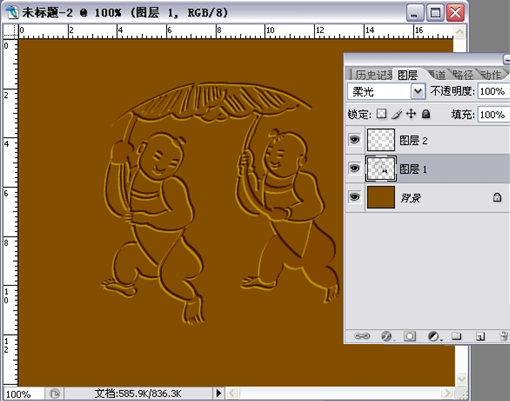This screenshot has height=401, width=510.
Task: Hide layer 图层 2 with eye icon
Action: (354, 139)
